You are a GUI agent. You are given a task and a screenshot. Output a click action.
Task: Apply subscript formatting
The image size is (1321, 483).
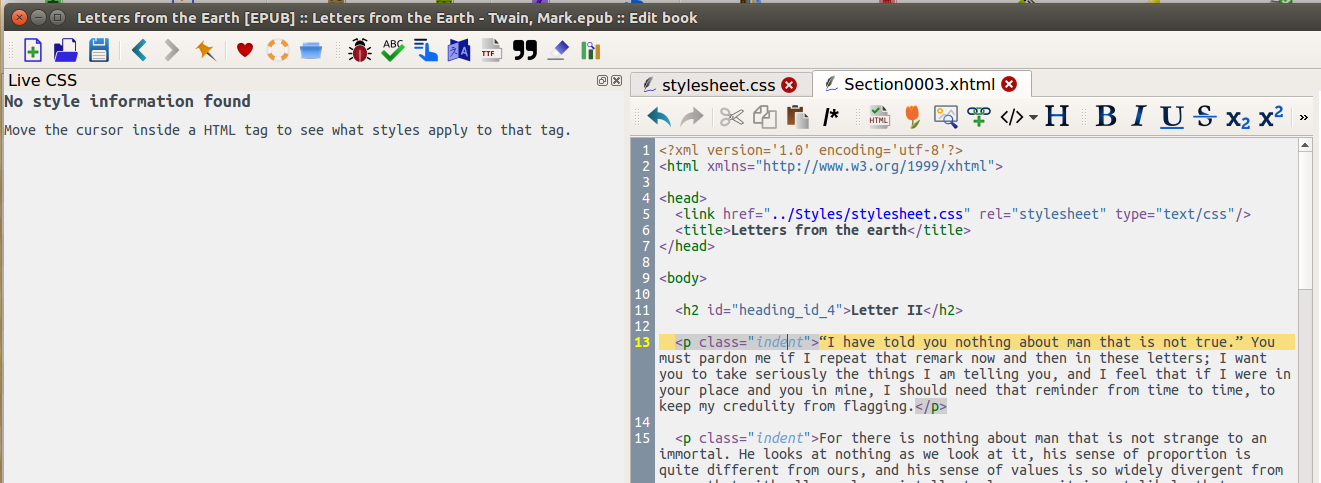click(x=1238, y=118)
